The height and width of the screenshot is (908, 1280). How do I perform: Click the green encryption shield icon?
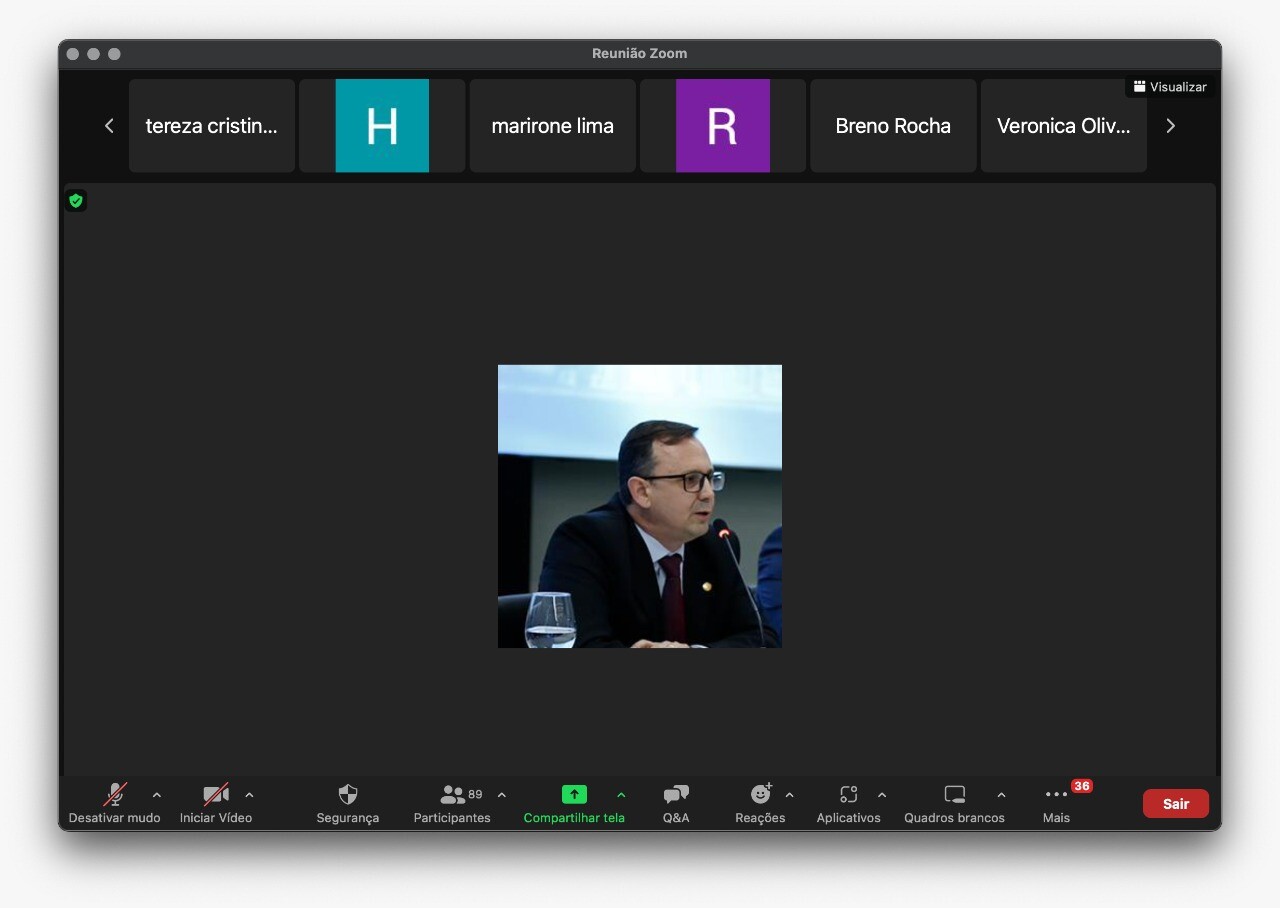pos(76,201)
